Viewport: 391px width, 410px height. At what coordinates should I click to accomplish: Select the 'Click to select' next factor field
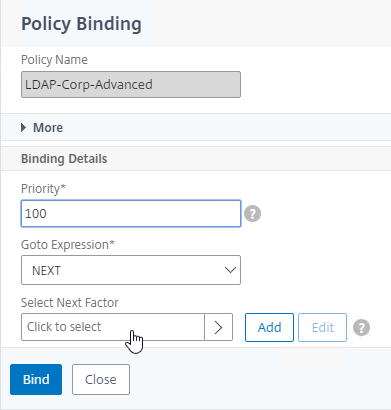click(x=113, y=327)
